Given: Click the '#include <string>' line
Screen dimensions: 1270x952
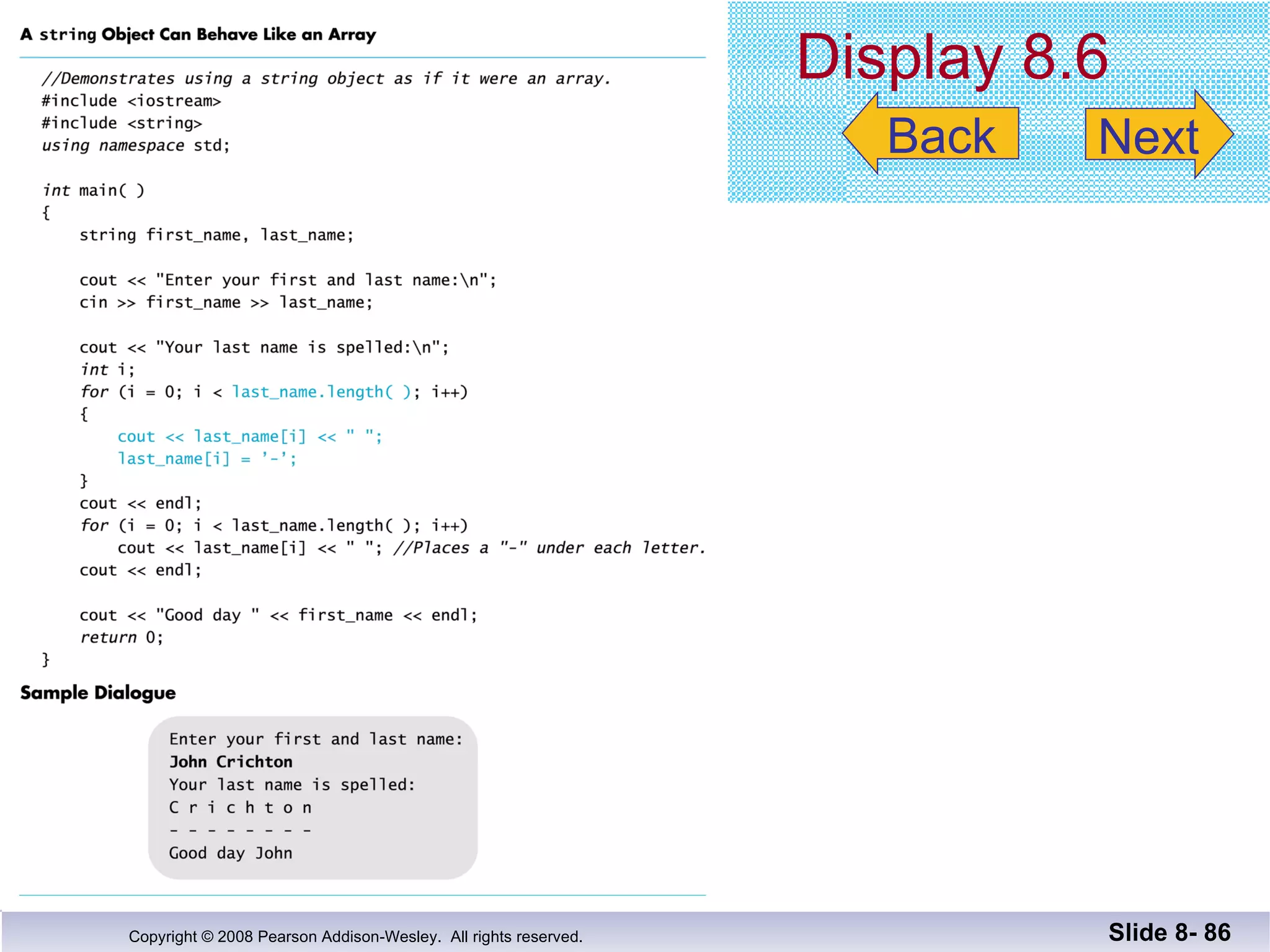Looking at the screenshot, I should point(122,123).
